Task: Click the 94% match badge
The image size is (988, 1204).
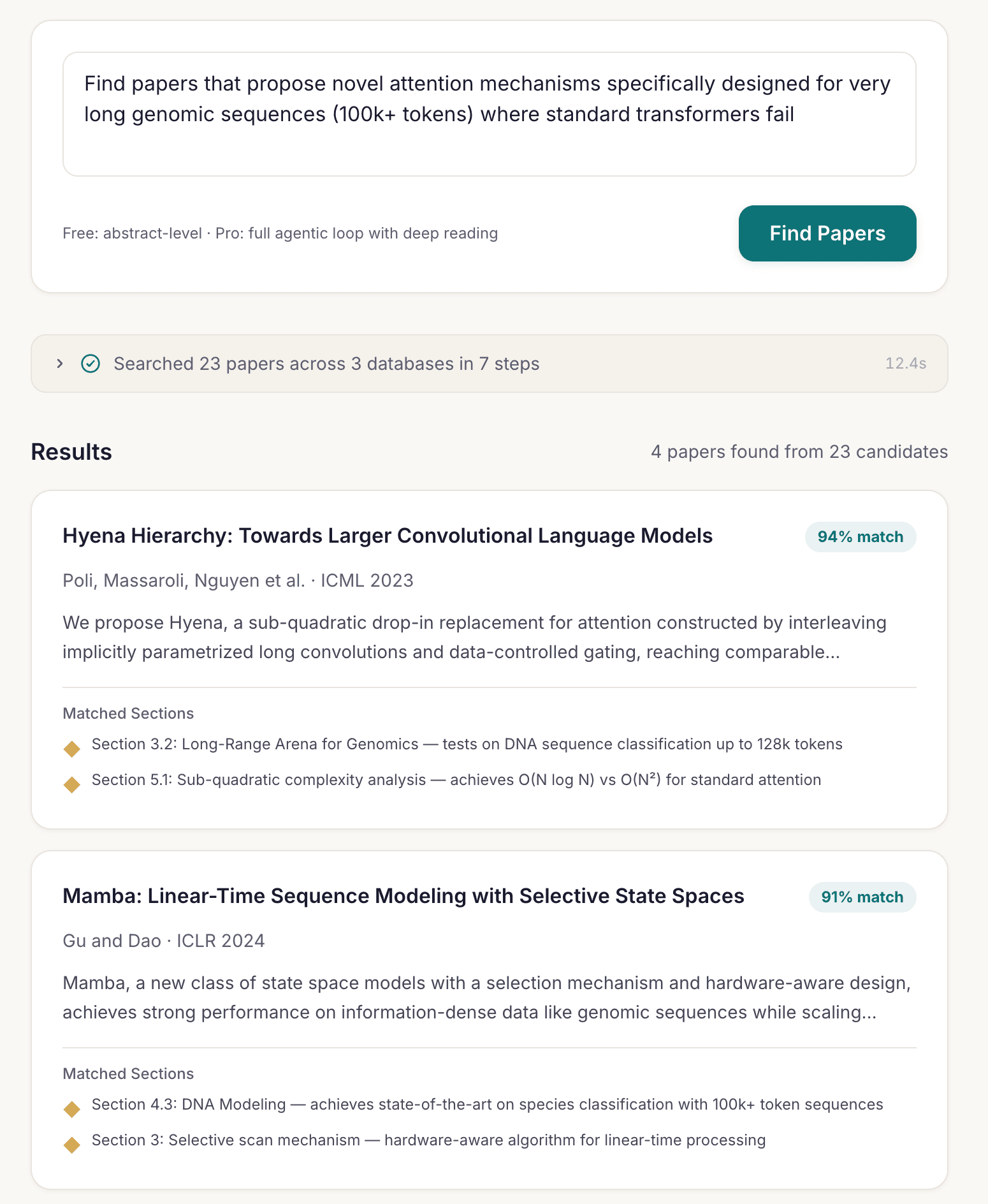Action: [860, 537]
